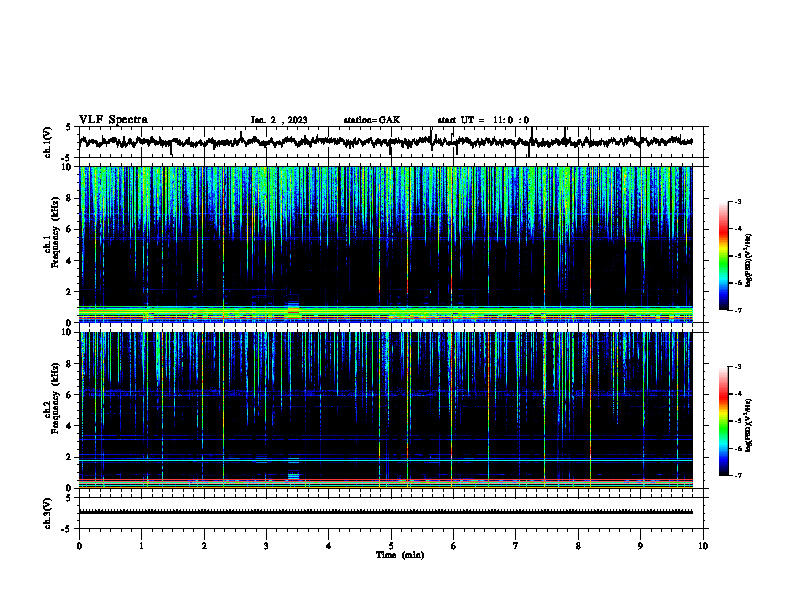Click the ch.1 color scale bar
Image resolution: width=792 pixels, height=612 pixels.
tap(723, 256)
